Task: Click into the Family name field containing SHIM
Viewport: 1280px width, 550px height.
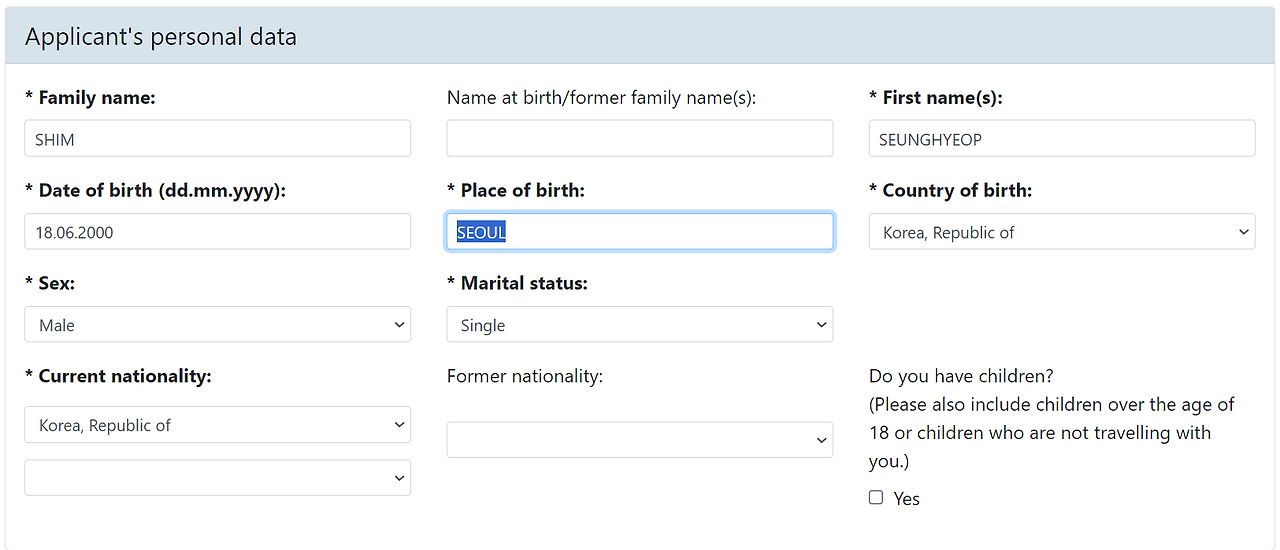Action: point(217,139)
